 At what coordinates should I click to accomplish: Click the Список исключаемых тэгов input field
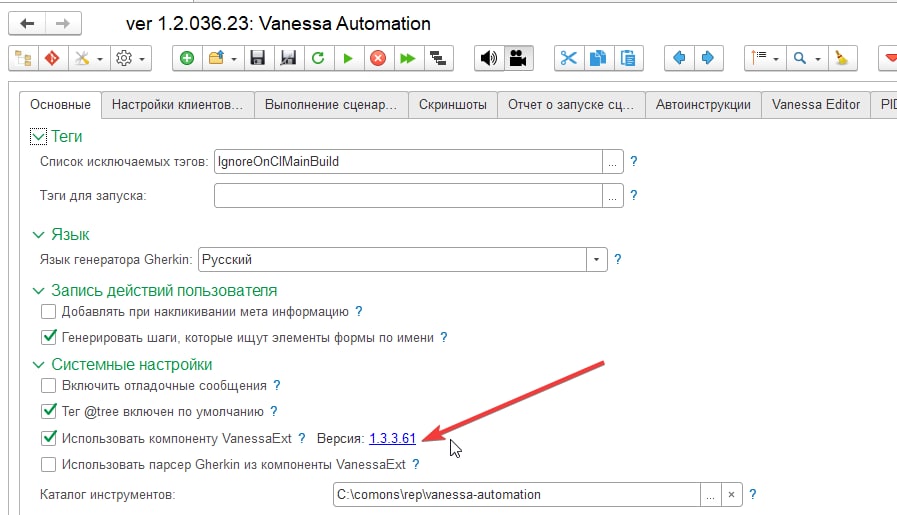pos(408,161)
